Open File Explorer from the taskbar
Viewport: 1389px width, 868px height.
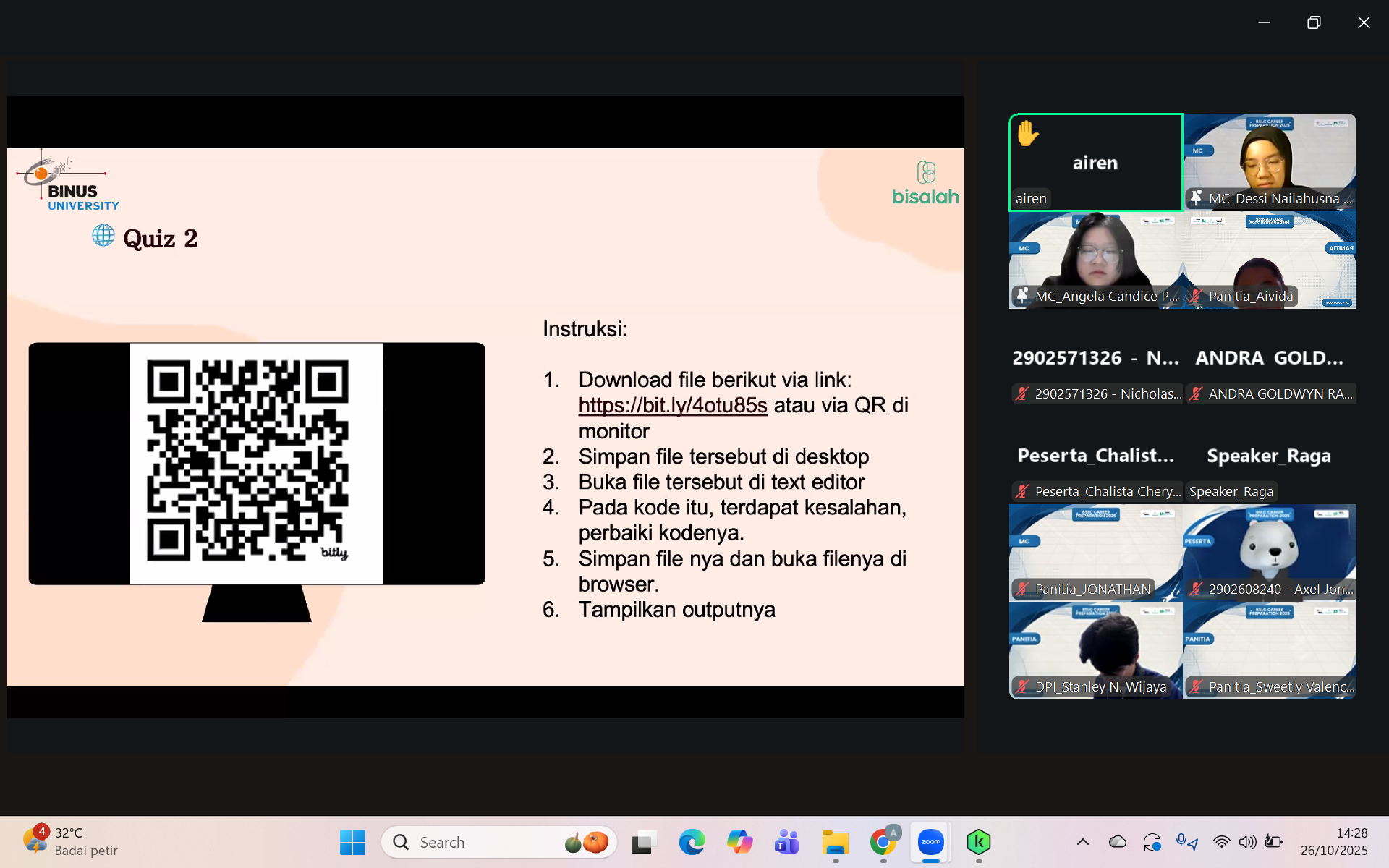(835, 842)
